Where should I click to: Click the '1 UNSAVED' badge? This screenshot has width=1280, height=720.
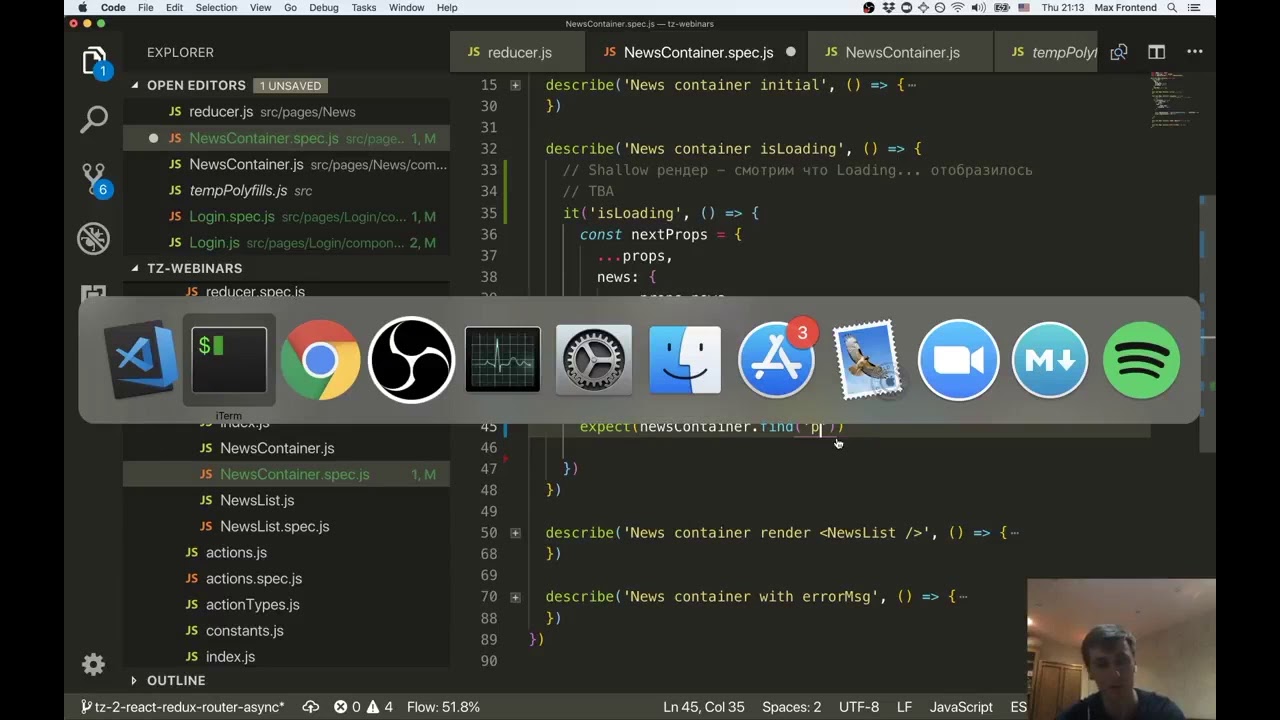(x=291, y=86)
